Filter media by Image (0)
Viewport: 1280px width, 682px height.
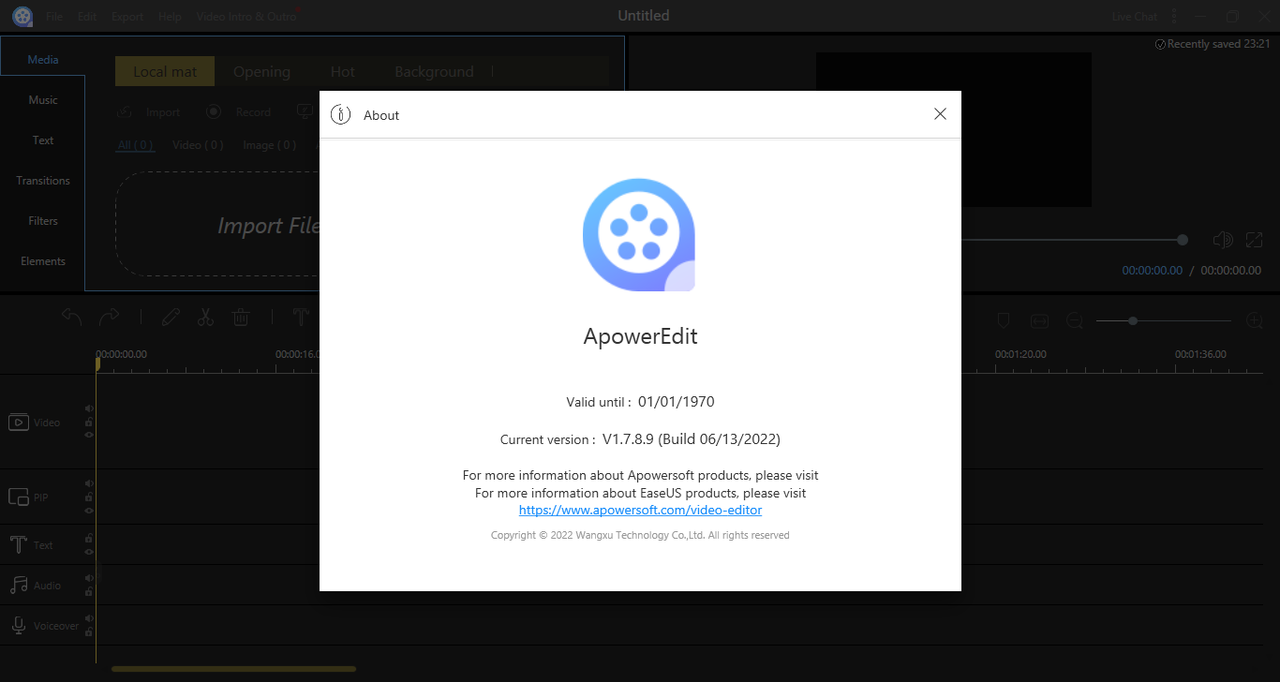click(270, 145)
